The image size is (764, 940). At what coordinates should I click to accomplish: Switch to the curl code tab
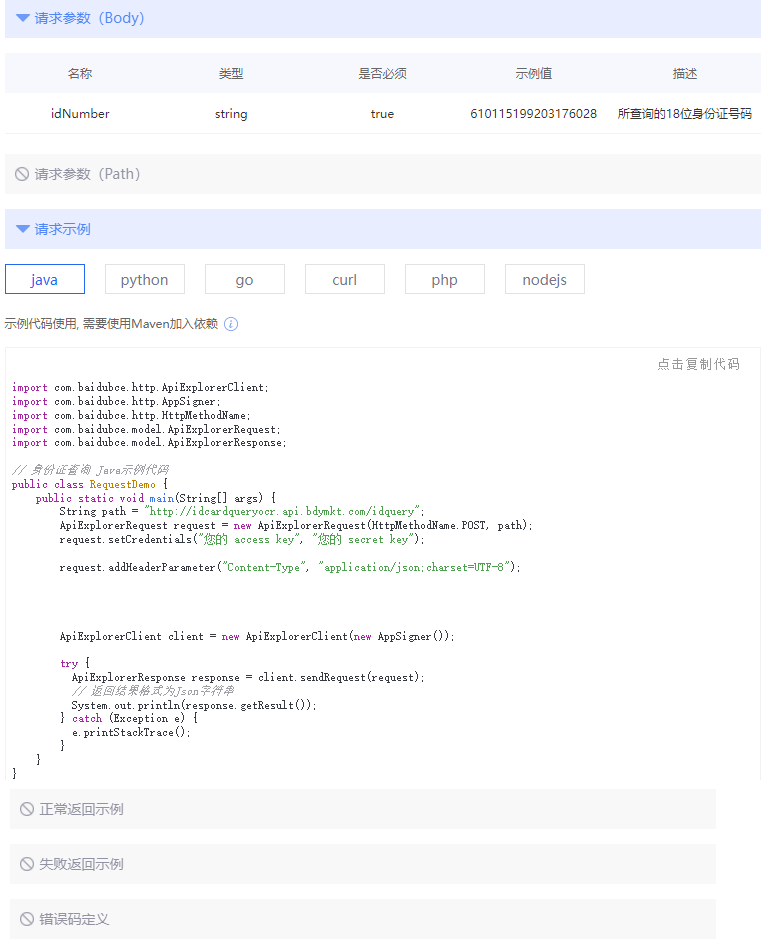tap(345, 279)
